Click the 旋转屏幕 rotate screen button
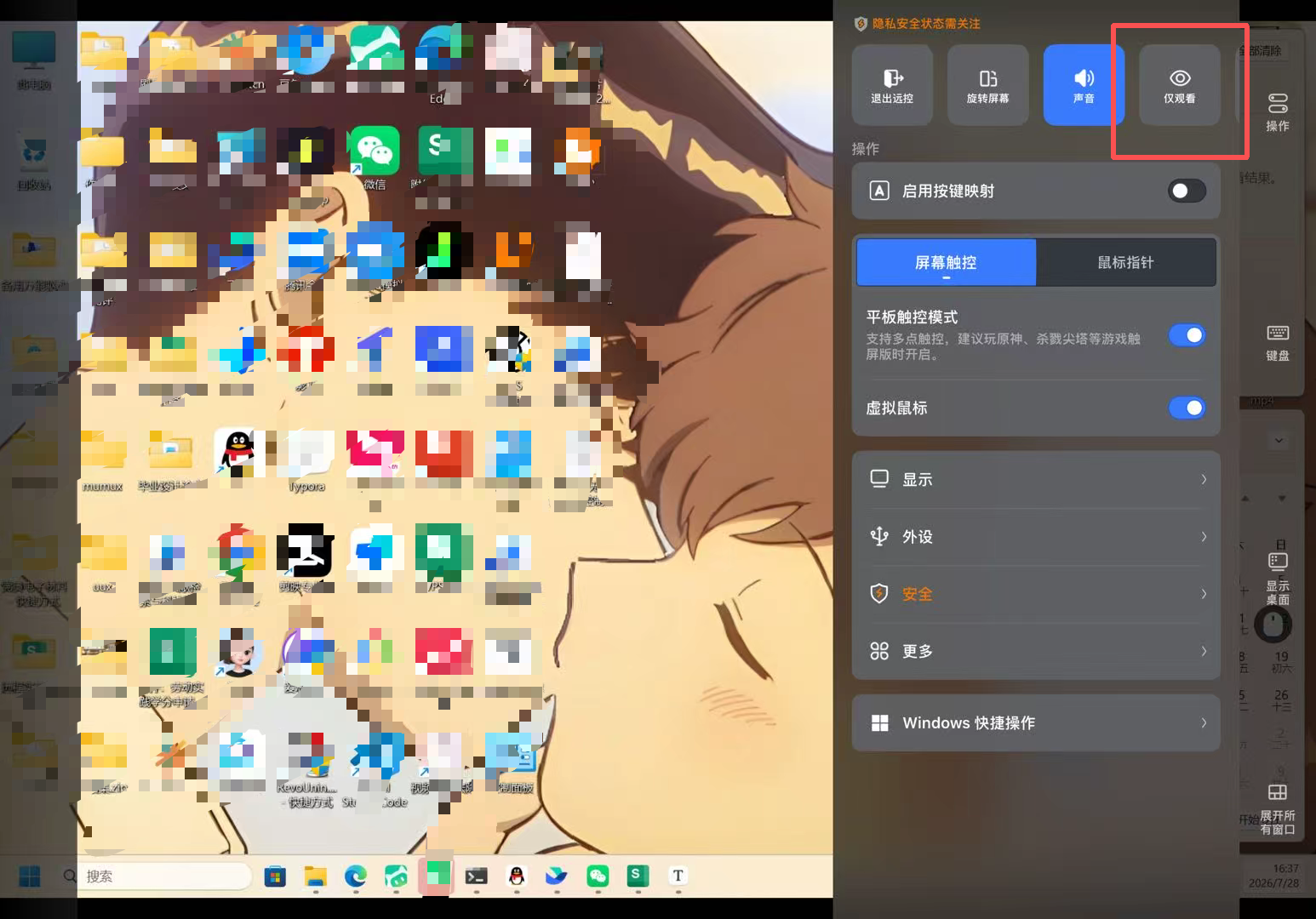This screenshot has height=919, width=1316. tap(987, 85)
